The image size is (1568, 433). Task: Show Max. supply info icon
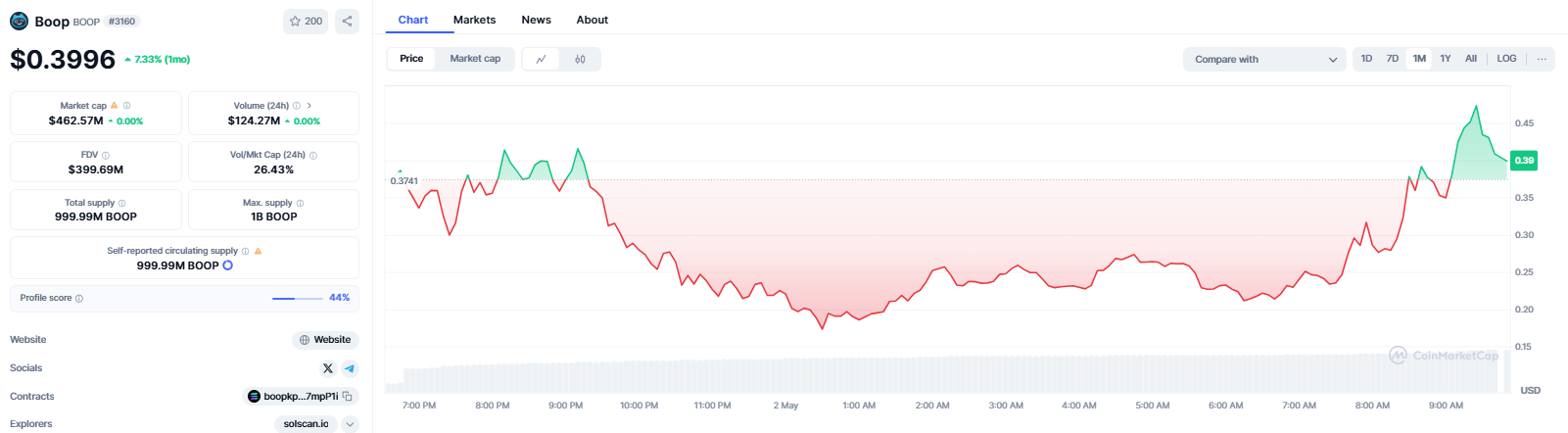coord(300,203)
